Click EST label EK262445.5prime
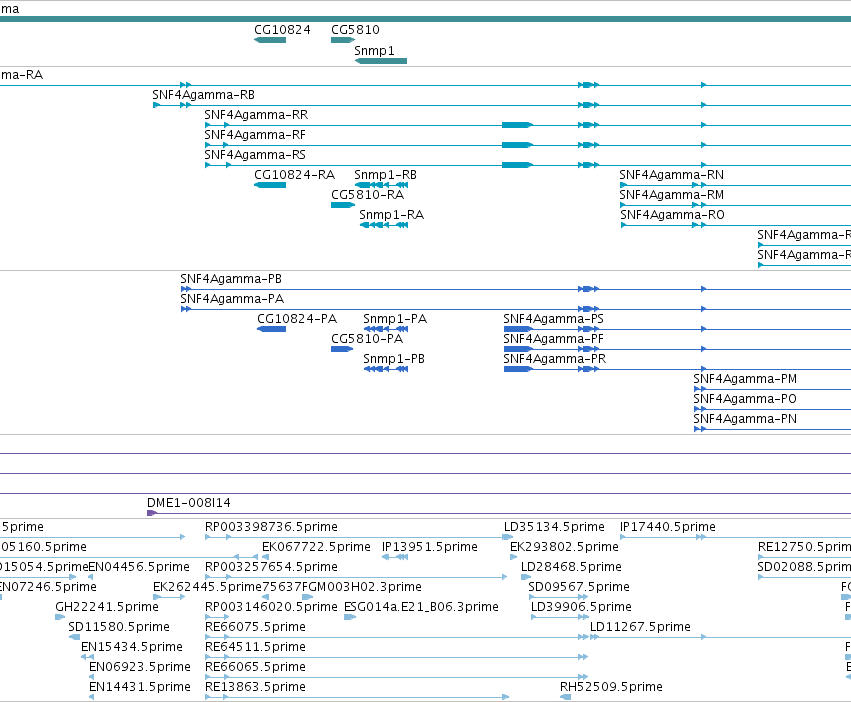Screen dimensions: 851x702 (207, 587)
